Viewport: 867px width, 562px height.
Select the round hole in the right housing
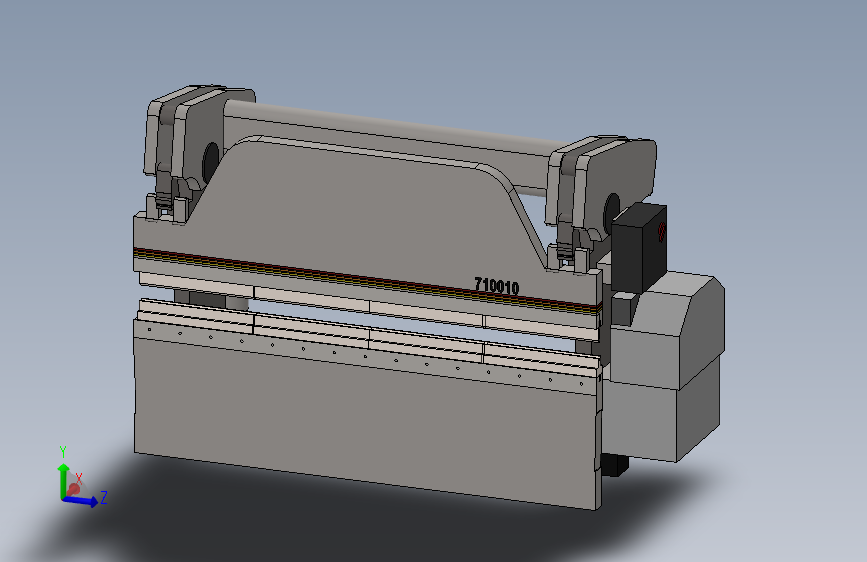point(612,212)
